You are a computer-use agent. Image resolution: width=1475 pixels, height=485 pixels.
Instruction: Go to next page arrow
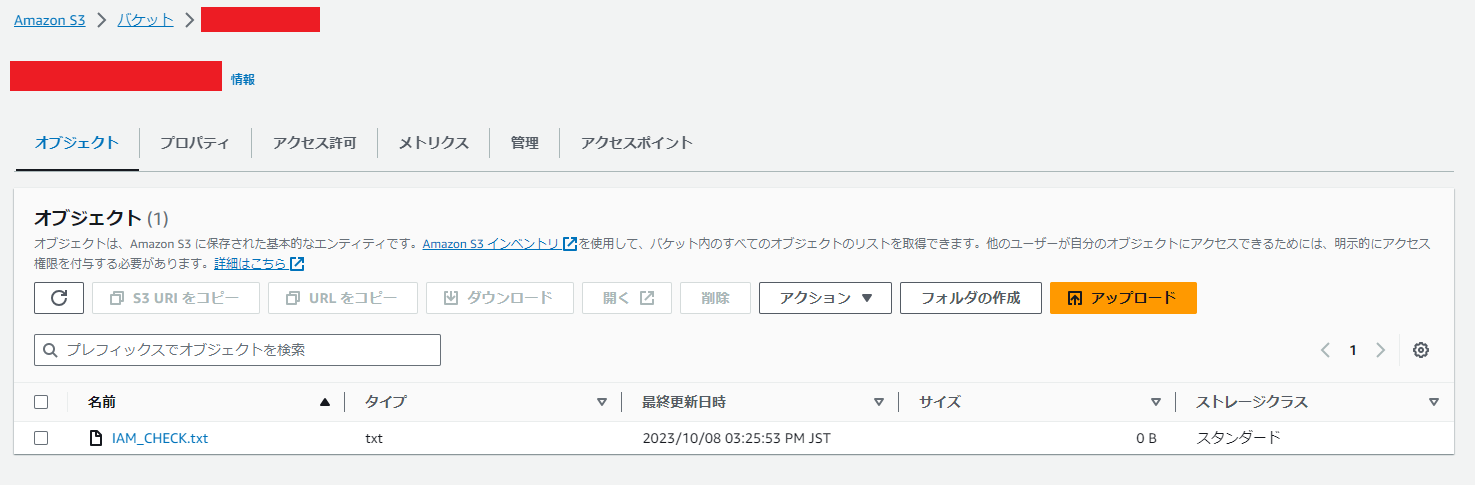pyautogui.click(x=1381, y=350)
